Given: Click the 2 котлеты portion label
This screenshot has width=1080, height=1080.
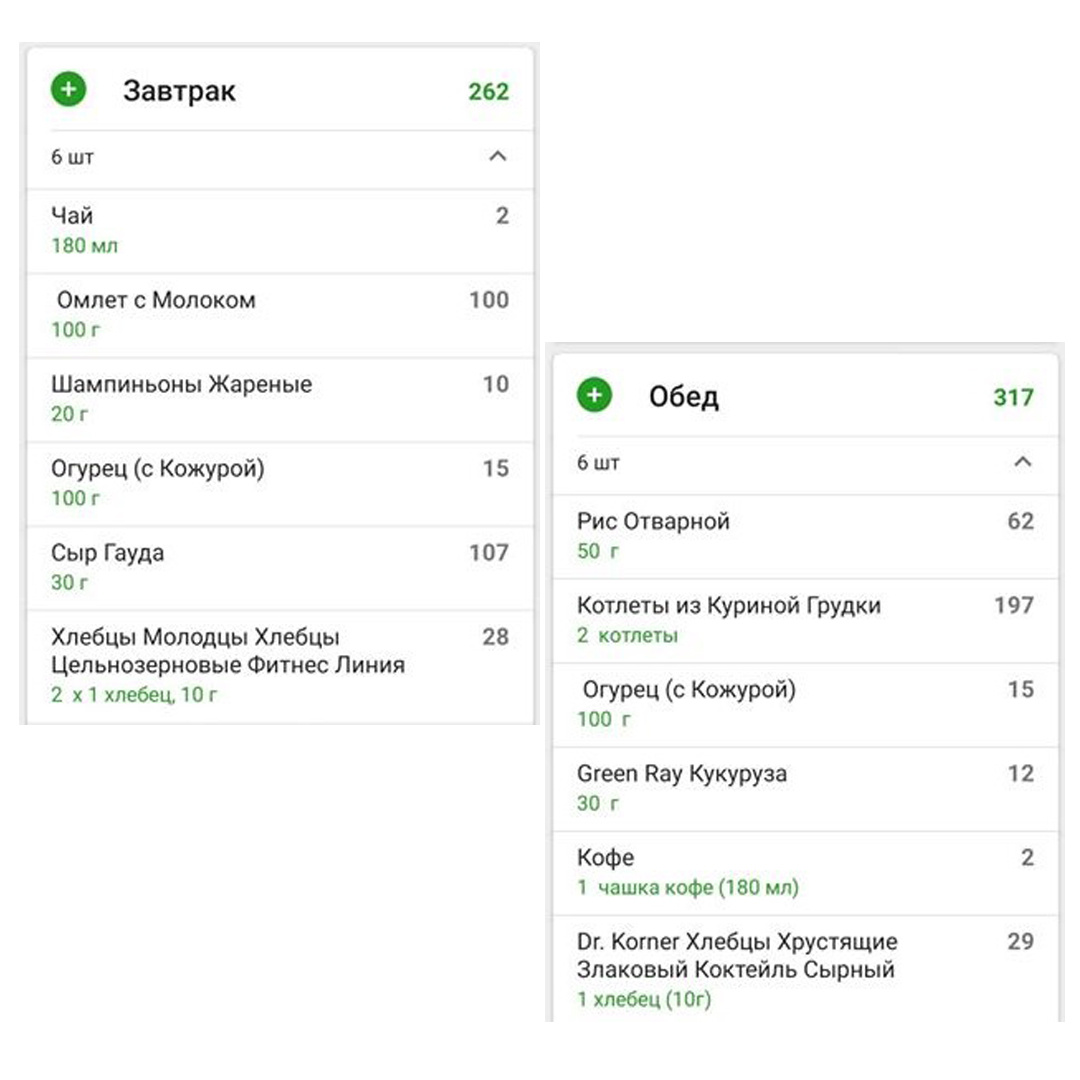Looking at the screenshot, I should tap(627, 636).
